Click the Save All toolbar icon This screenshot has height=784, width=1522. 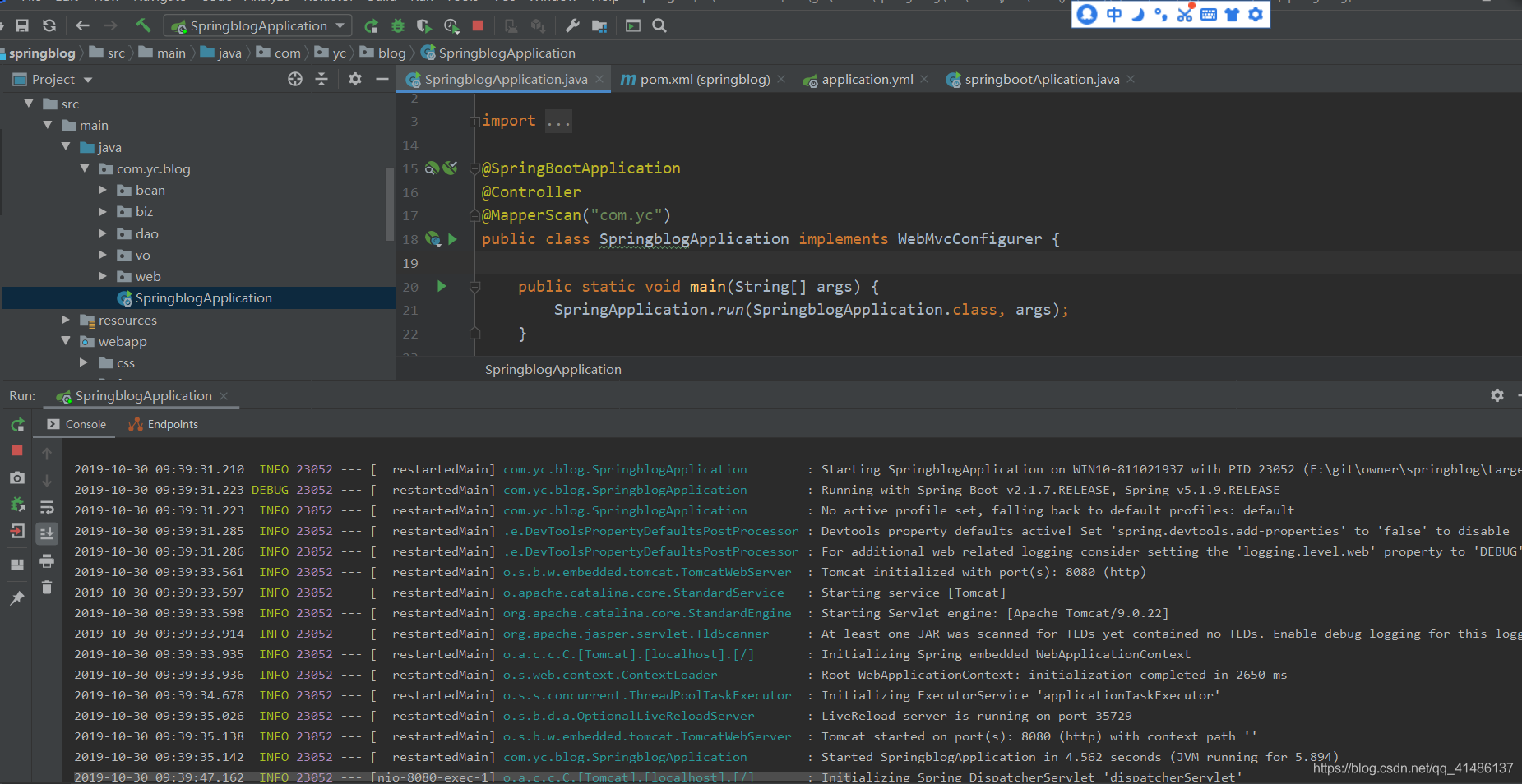point(22,25)
